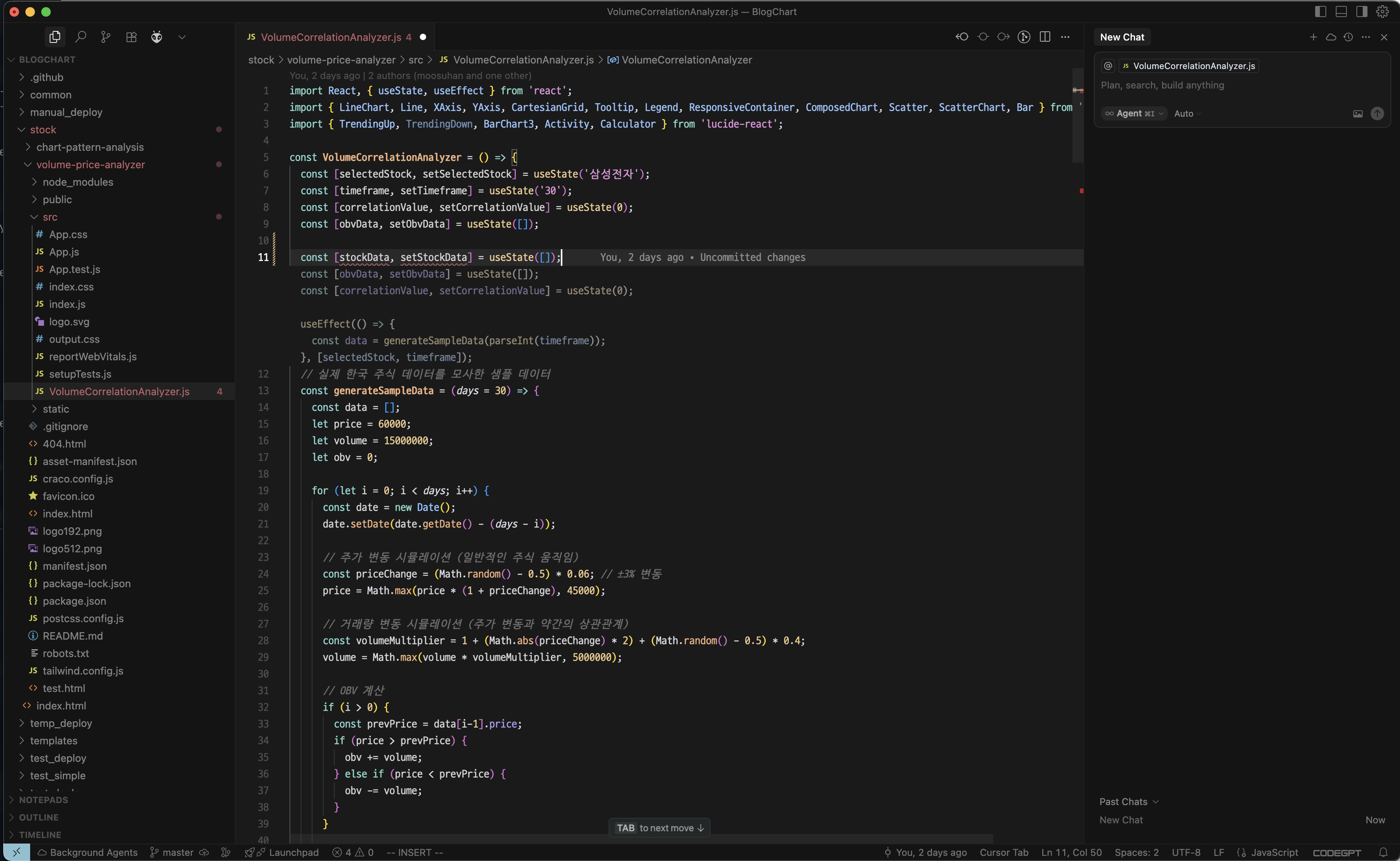The width and height of the screenshot is (1400, 861).
Task: Collapse the volume-price-analyzer folder
Action: point(90,165)
